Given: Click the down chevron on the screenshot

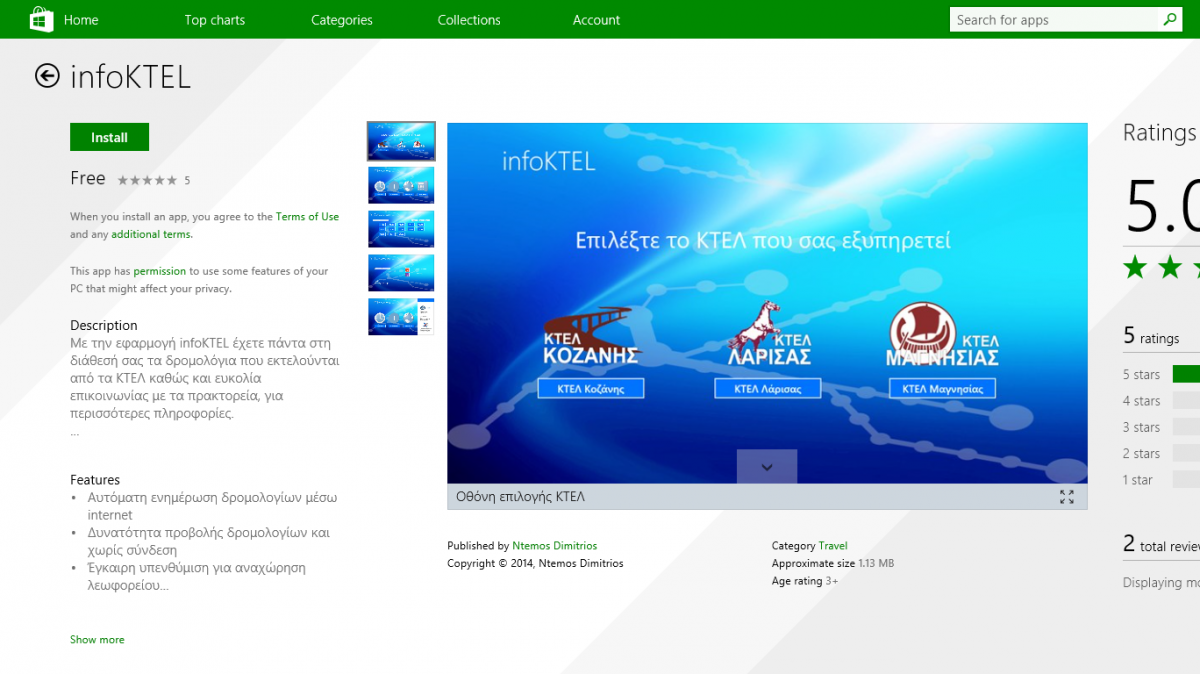Looking at the screenshot, I should tap(767, 467).
